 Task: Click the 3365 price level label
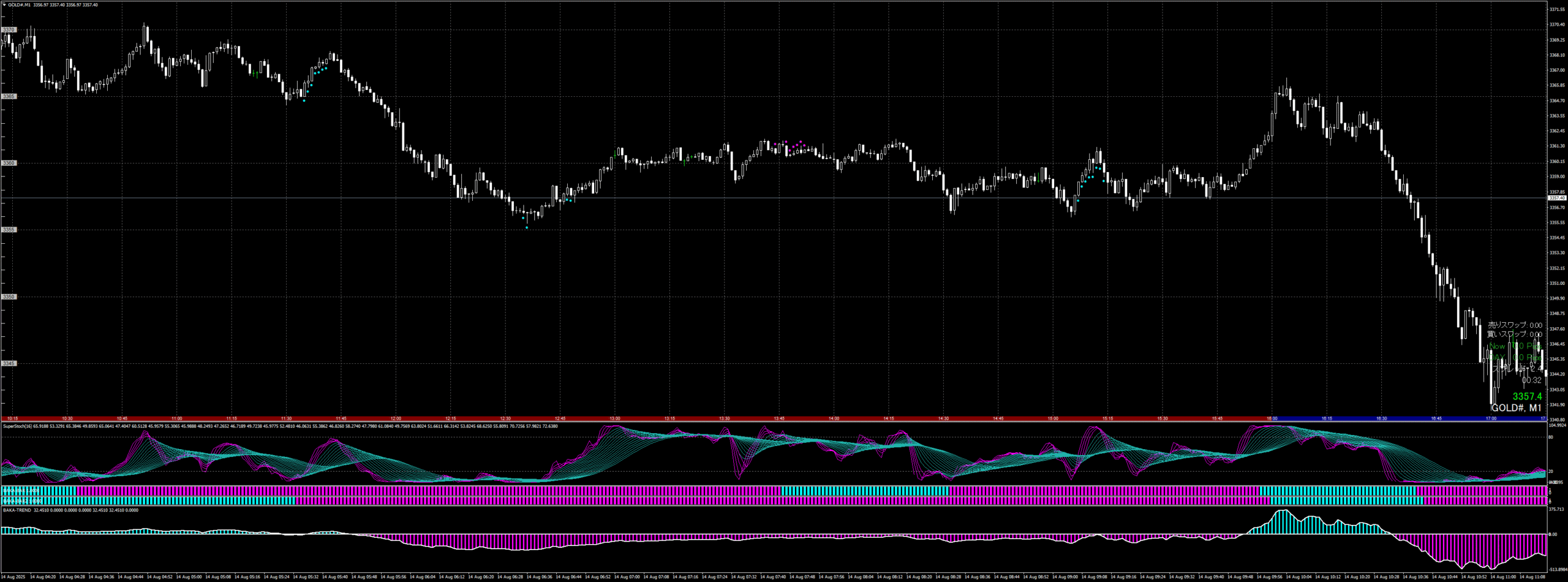pyautogui.click(x=9, y=96)
